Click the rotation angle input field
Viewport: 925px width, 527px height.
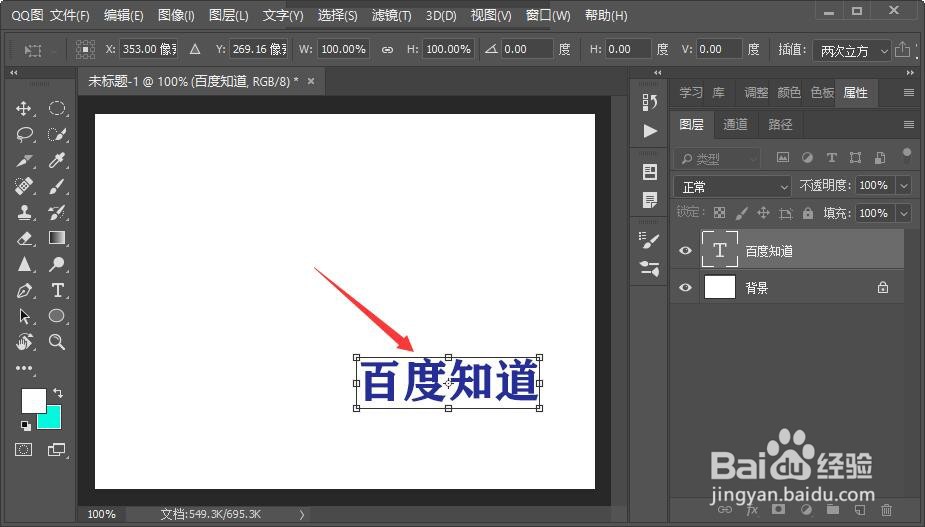[x=526, y=49]
